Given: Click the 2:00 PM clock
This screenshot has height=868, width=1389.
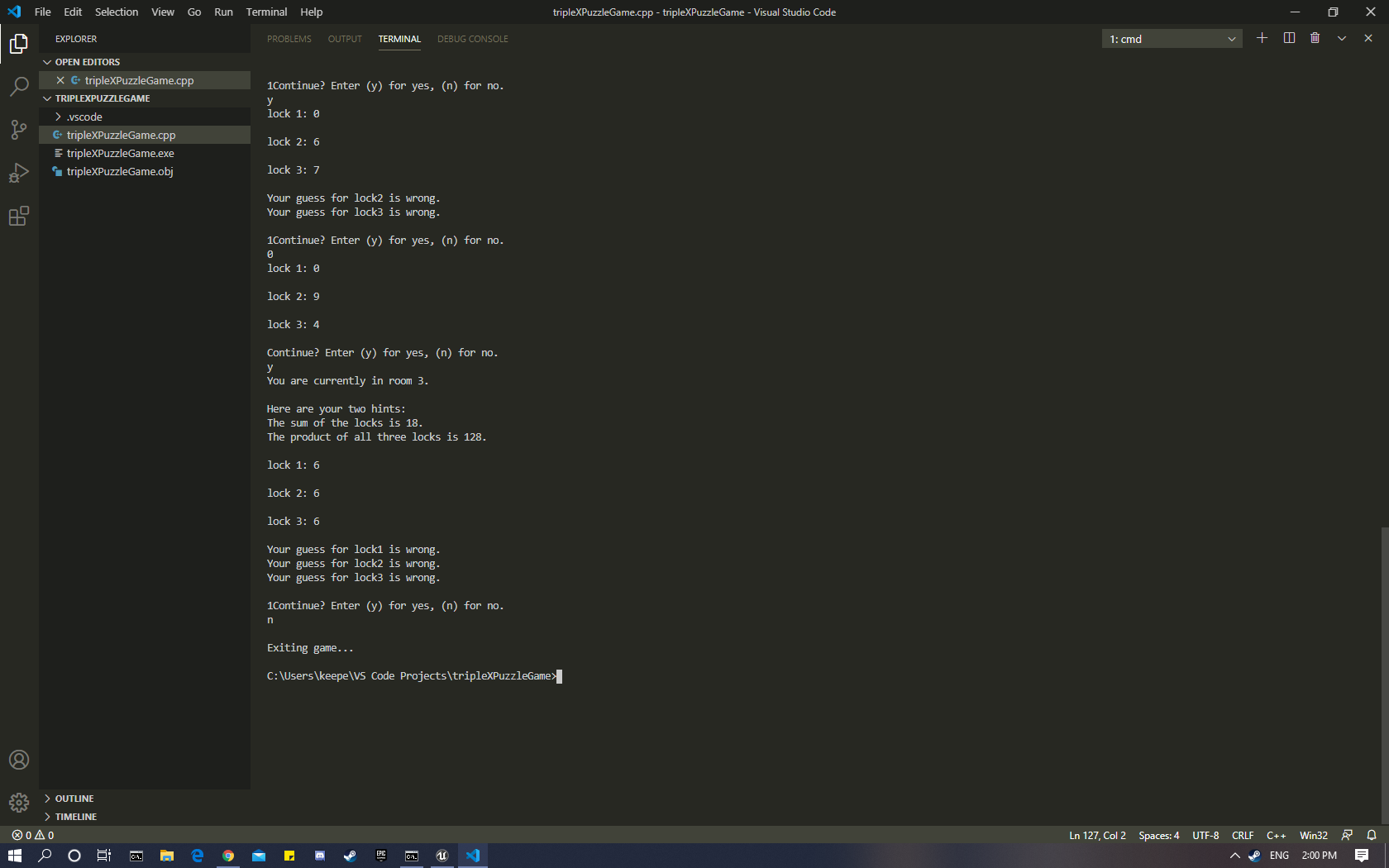Looking at the screenshot, I should coord(1319,856).
